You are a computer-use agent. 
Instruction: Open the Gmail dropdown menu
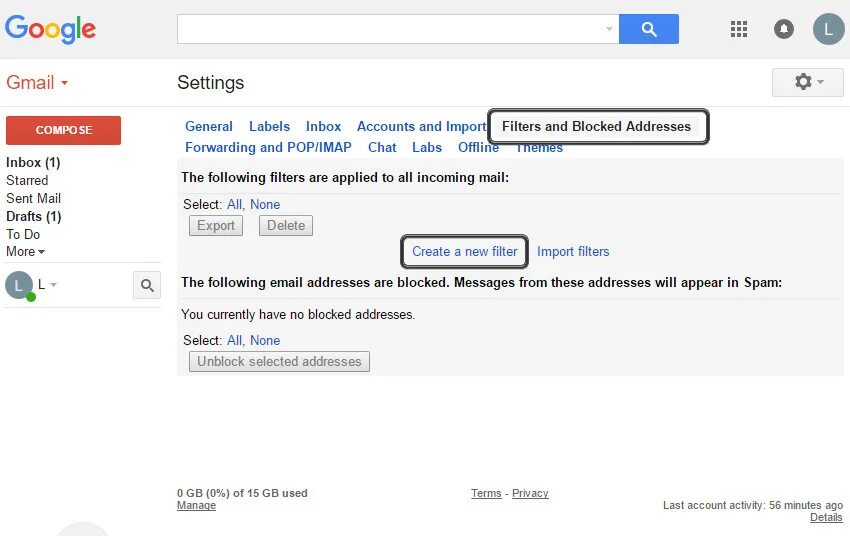click(37, 82)
